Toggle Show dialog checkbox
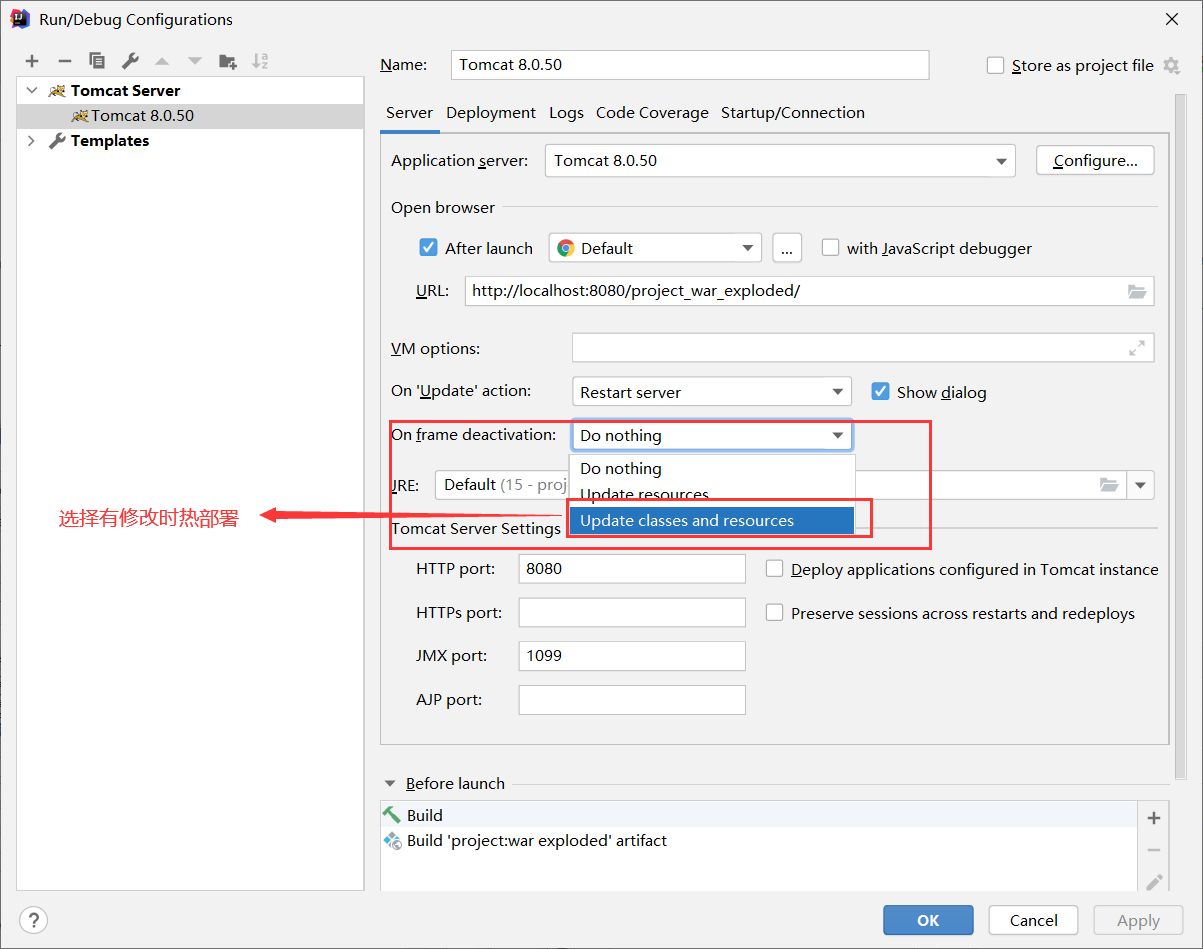 click(x=880, y=392)
